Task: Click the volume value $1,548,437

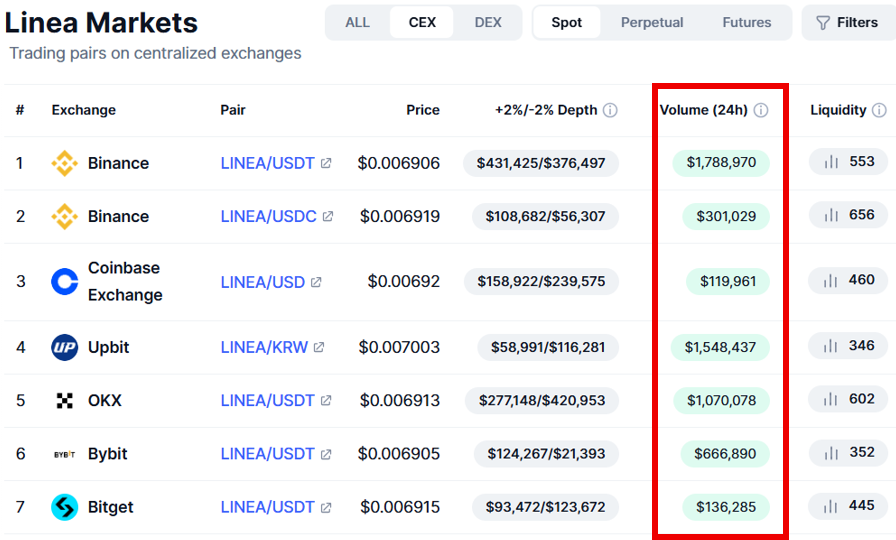Action: (720, 347)
